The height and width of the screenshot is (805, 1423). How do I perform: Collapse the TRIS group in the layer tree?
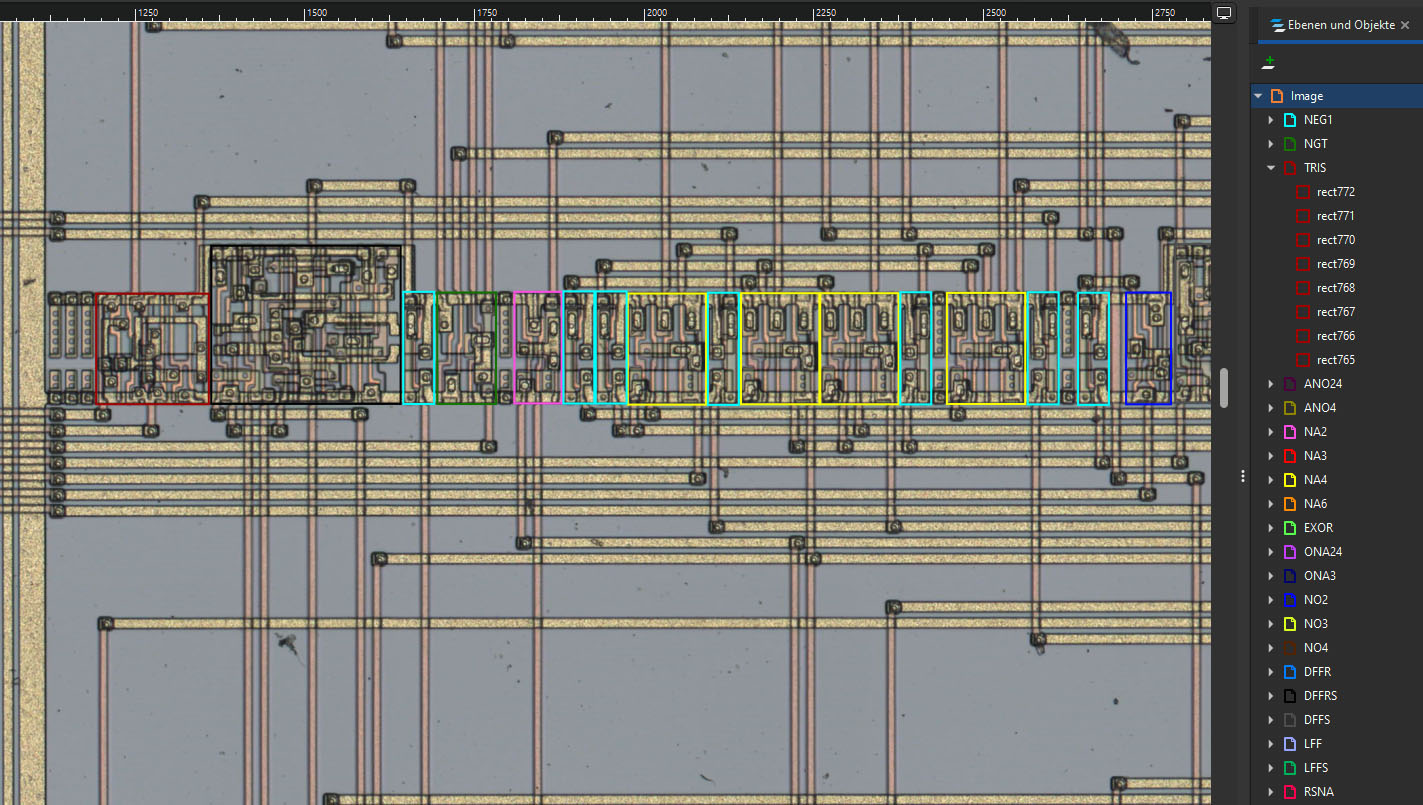click(1270, 167)
